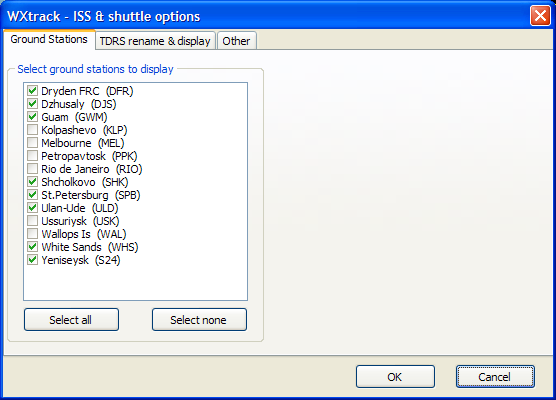This screenshot has height=400, width=556.
Task: Click the Select all button
Action: point(71,320)
